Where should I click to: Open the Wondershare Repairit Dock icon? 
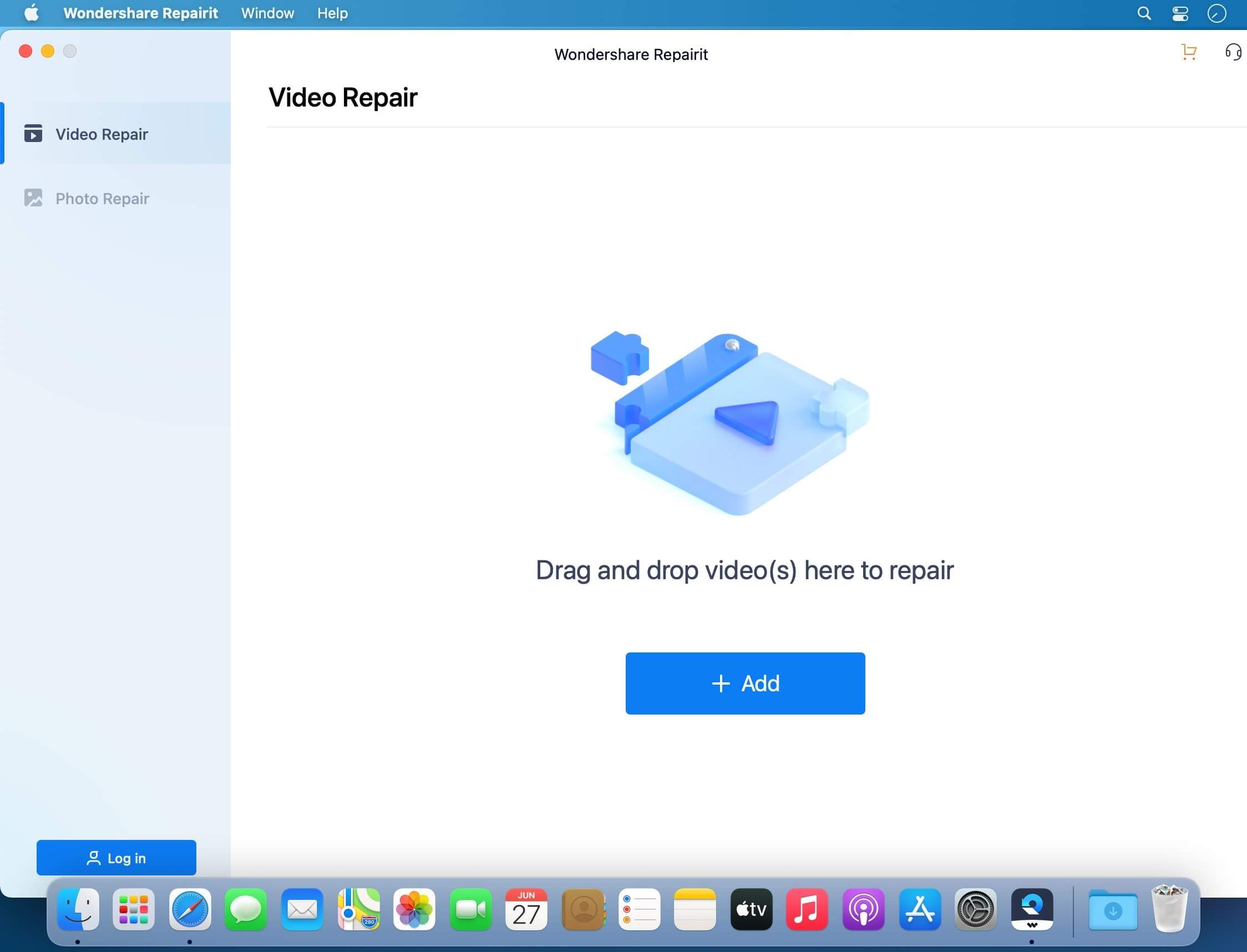[1032, 910]
